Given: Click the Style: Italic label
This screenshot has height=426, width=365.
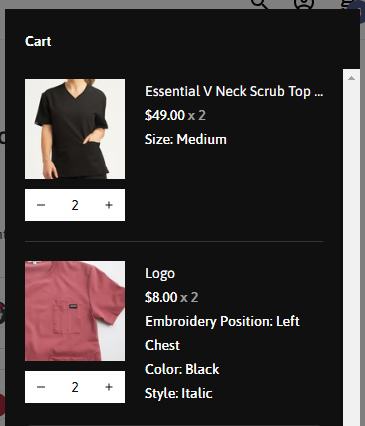Looking at the screenshot, I should click(x=179, y=393).
